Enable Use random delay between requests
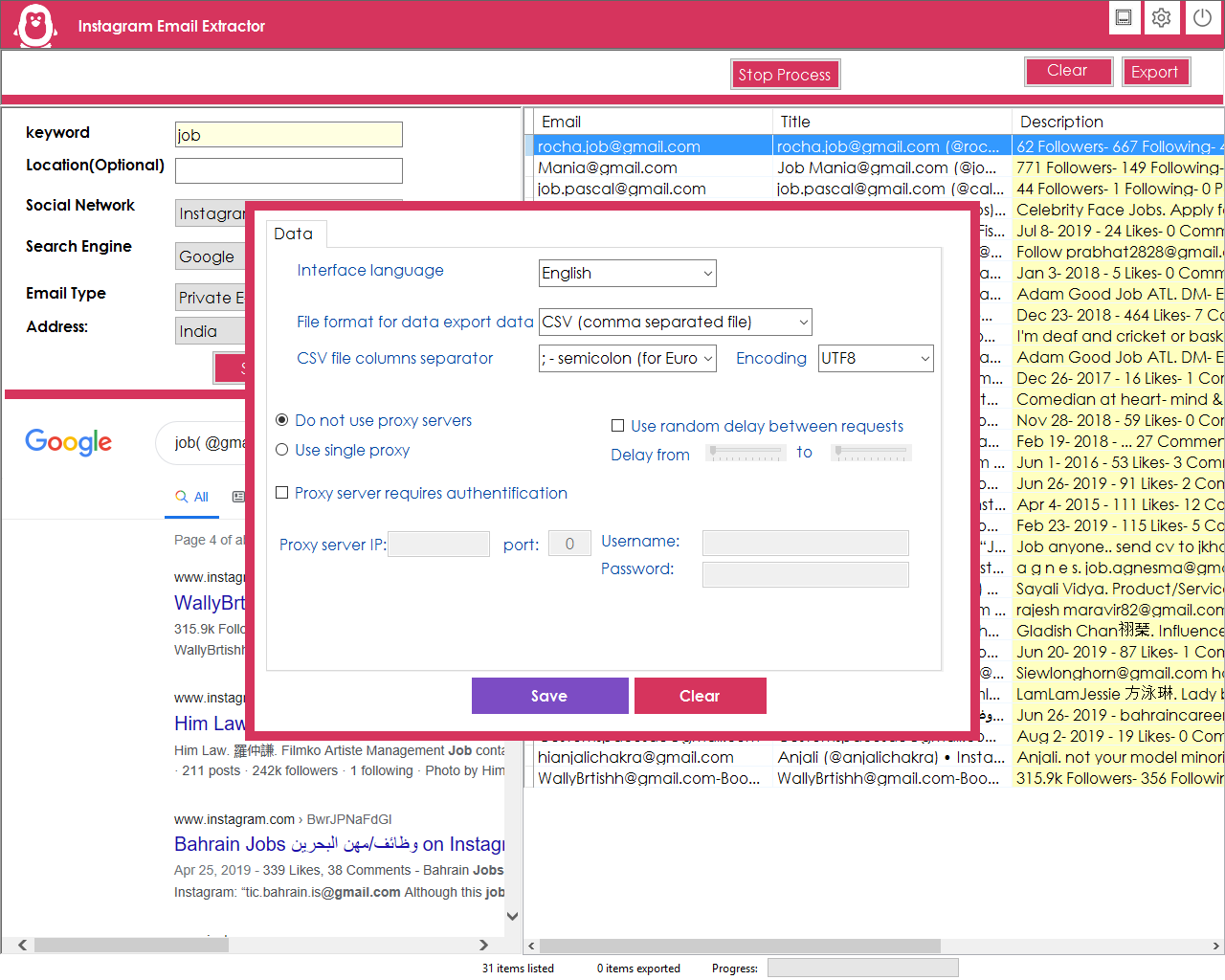Screen dimensions: 1225x980 (x=618, y=426)
